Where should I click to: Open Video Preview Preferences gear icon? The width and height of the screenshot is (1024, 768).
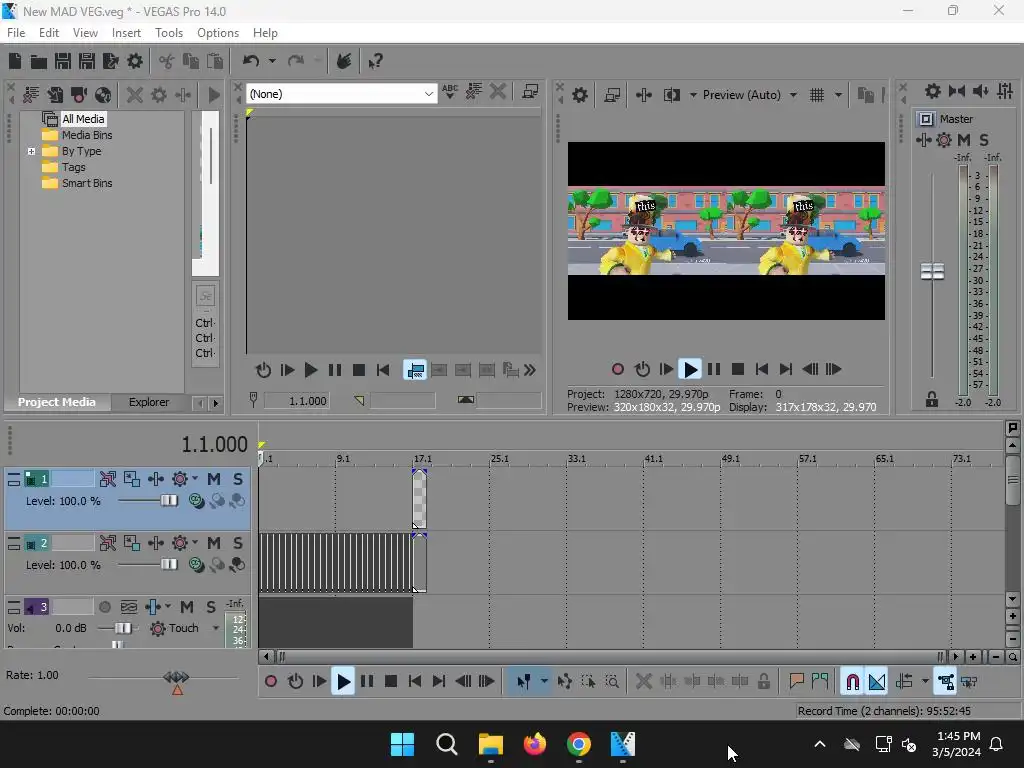click(x=580, y=95)
